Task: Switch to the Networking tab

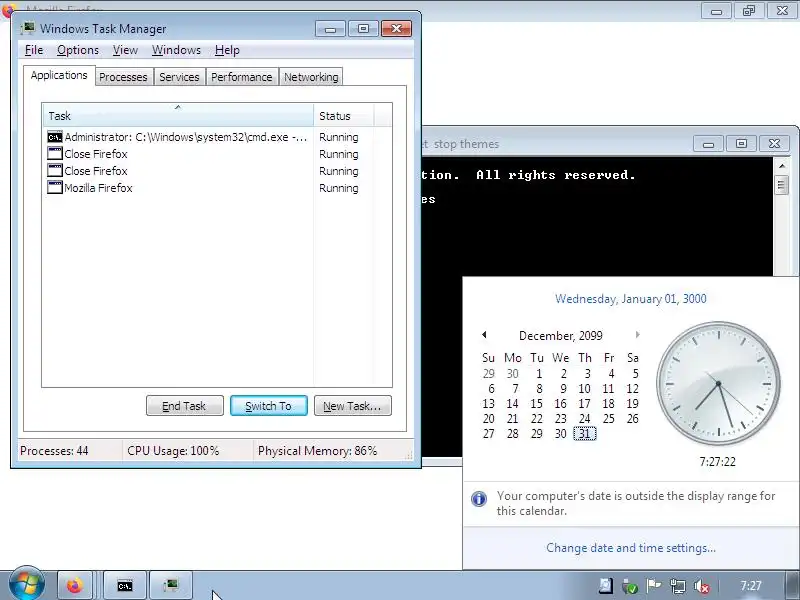Action: coord(311,77)
